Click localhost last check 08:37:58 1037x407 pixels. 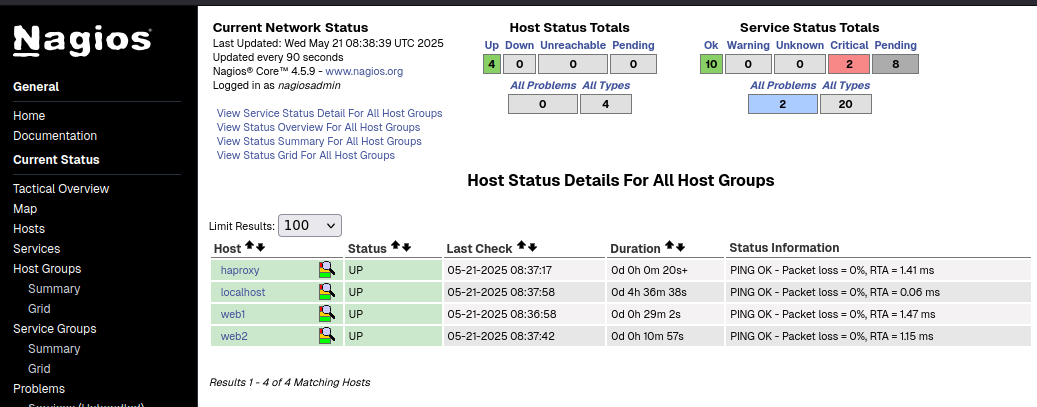tap(501, 292)
